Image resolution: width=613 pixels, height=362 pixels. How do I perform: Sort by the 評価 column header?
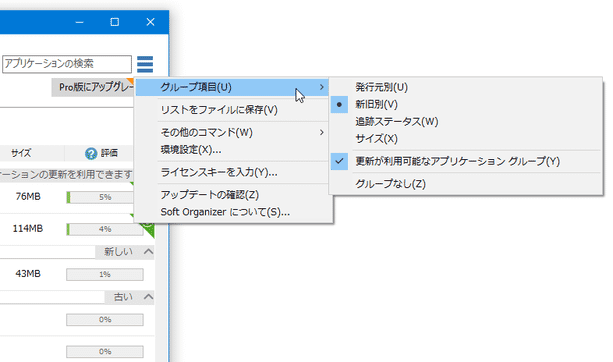[109, 153]
